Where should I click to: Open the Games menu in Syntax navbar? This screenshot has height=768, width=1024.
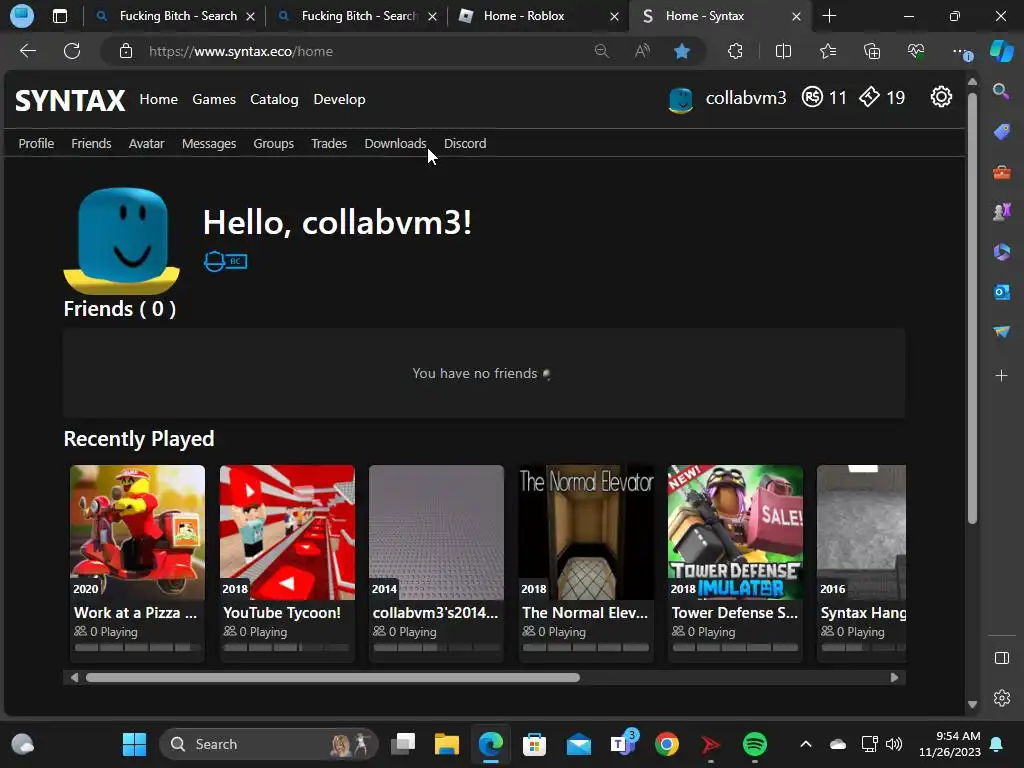coord(214,99)
